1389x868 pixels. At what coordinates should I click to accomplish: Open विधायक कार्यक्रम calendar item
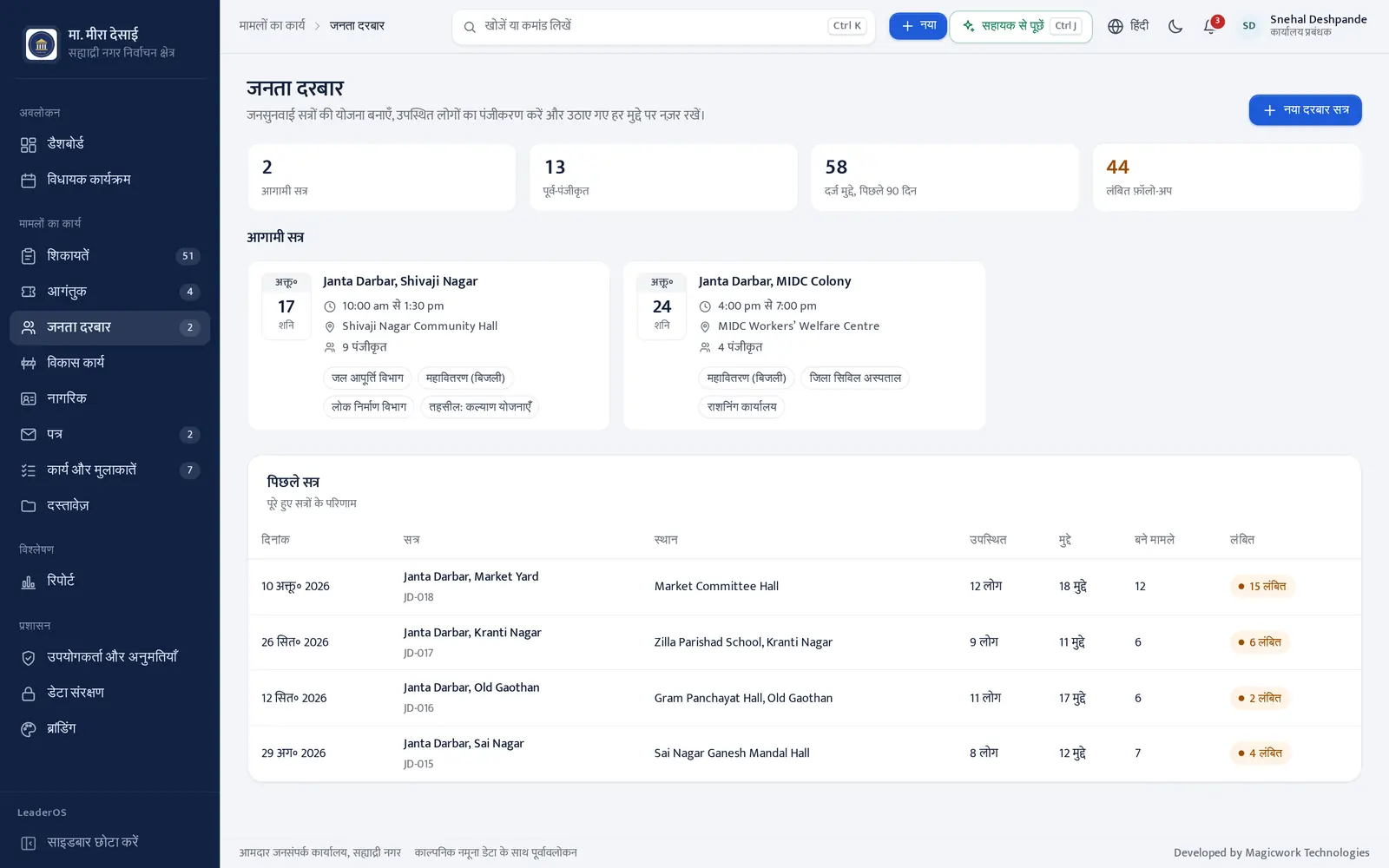pyautogui.click(x=109, y=180)
